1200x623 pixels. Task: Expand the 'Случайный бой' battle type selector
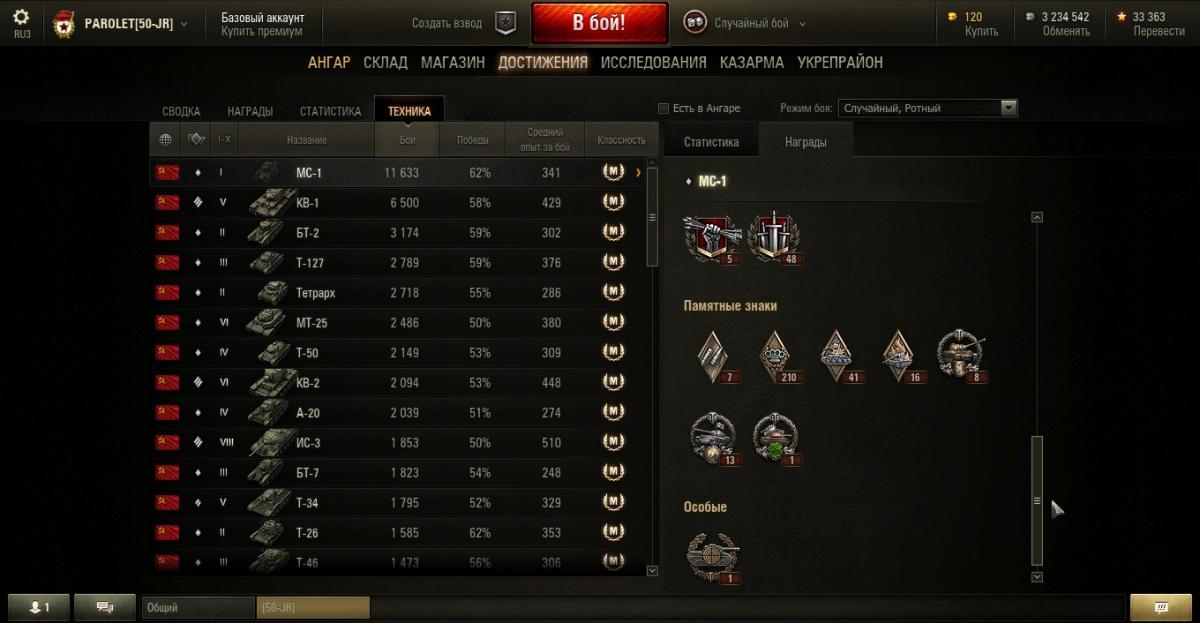(x=744, y=23)
